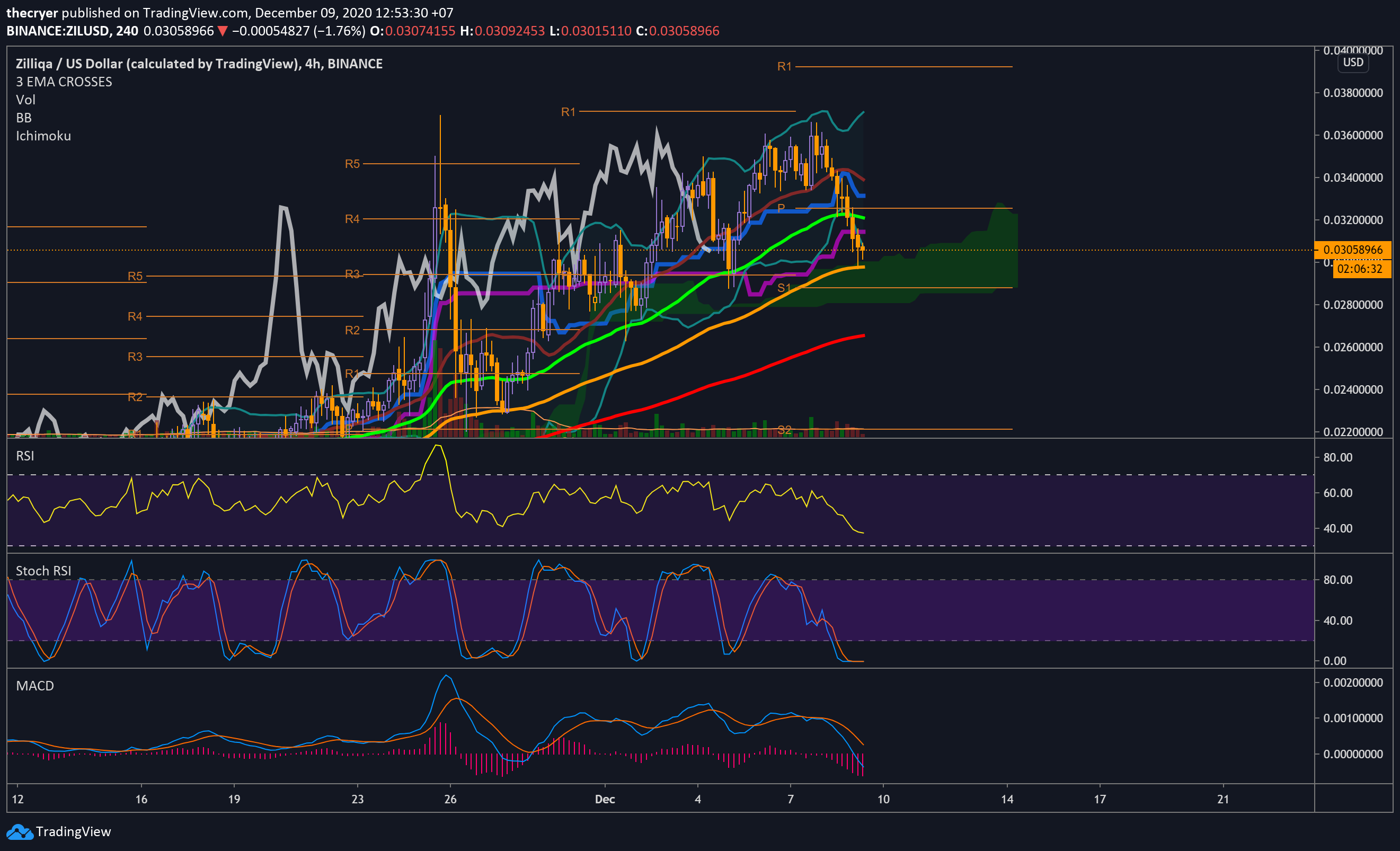Click the USD currency label on price axis

(x=1353, y=63)
